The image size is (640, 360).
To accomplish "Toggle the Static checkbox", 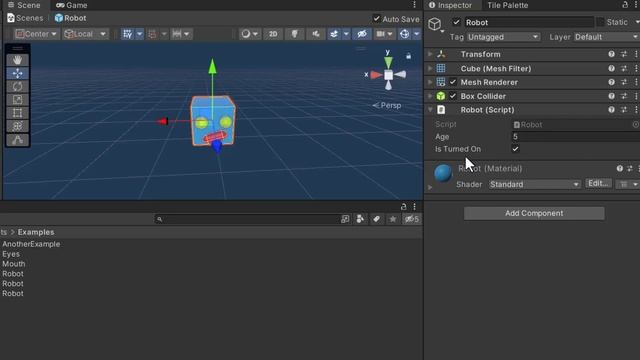I will (x=600, y=22).
